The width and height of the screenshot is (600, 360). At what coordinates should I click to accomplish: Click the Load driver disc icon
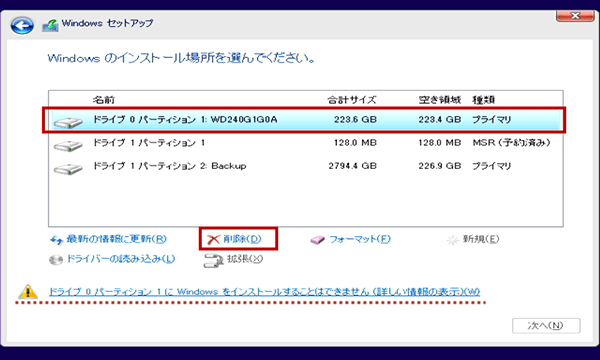tap(56, 260)
